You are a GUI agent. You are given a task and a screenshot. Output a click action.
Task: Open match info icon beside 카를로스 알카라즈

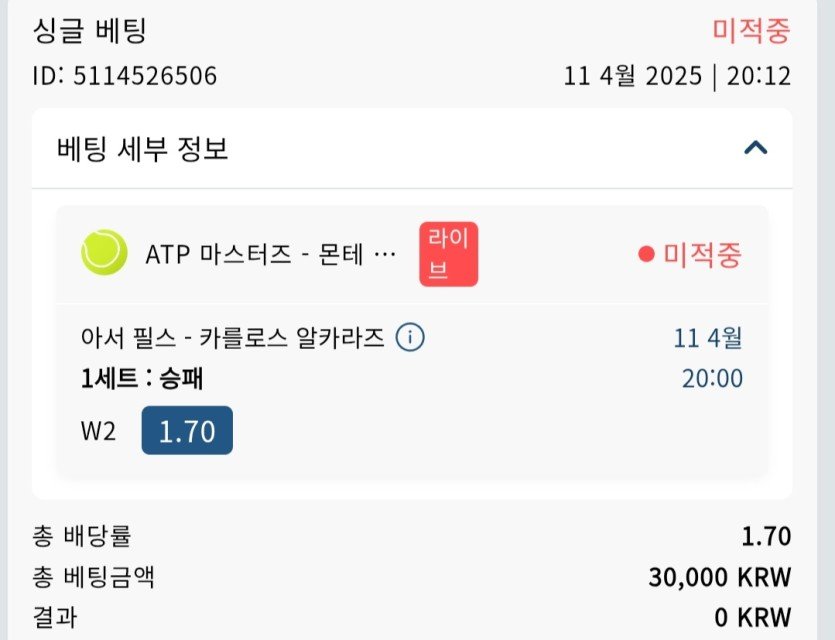(x=410, y=337)
